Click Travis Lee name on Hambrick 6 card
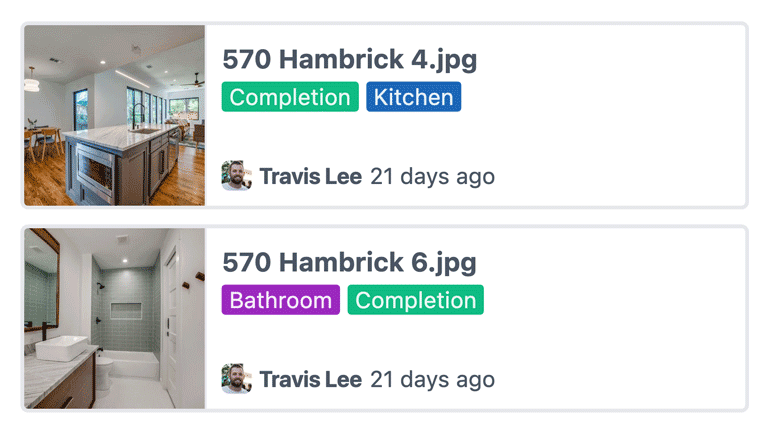The height and width of the screenshot is (432, 768). coord(310,380)
